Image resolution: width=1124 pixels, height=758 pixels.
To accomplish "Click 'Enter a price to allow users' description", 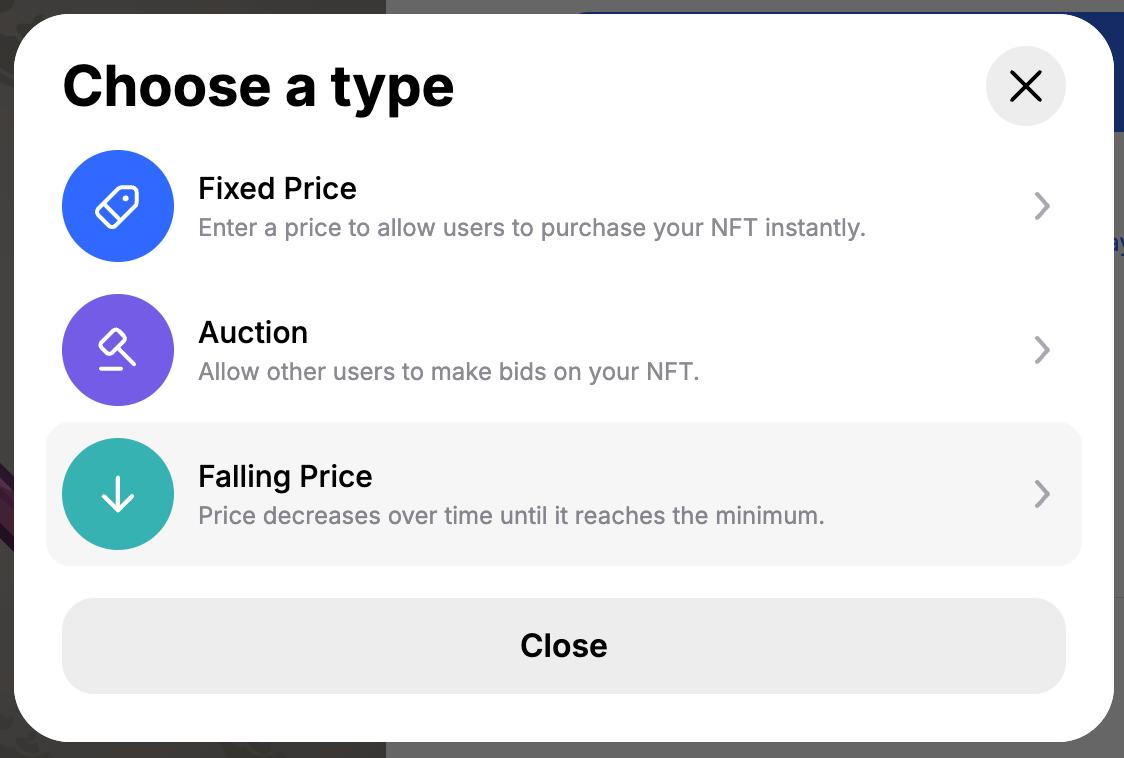I will coord(531,228).
